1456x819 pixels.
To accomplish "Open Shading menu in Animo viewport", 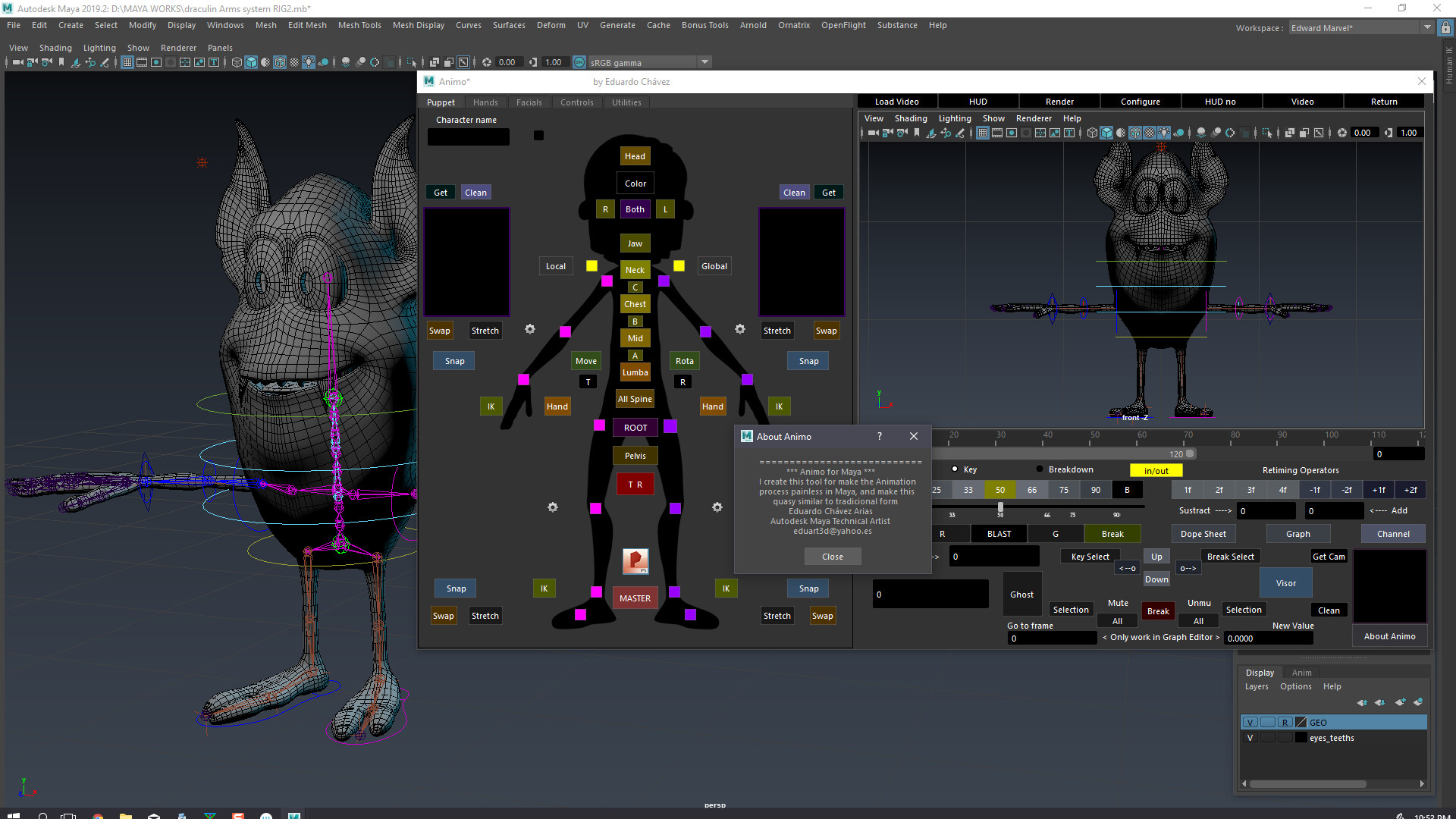I will (x=911, y=118).
